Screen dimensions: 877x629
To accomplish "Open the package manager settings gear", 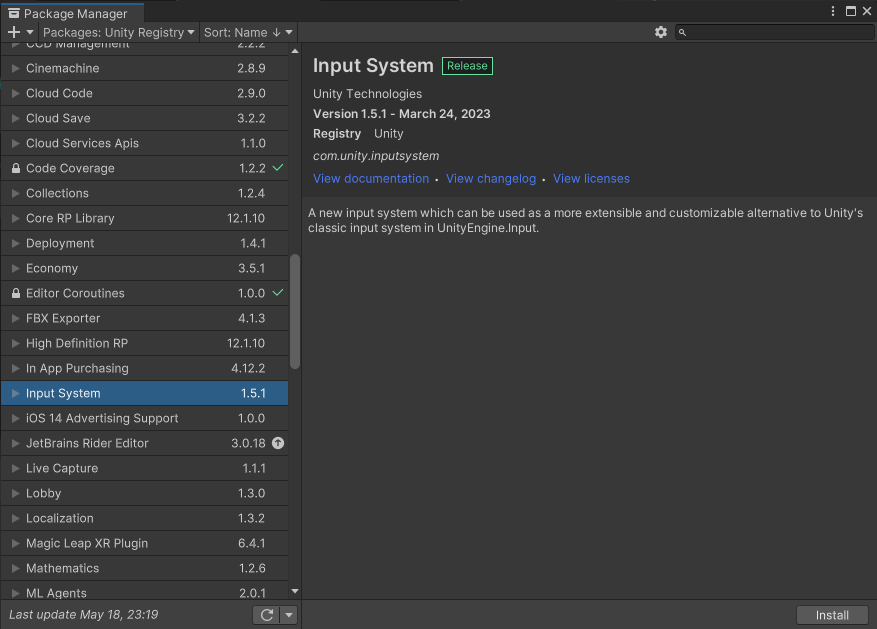I will pos(661,32).
